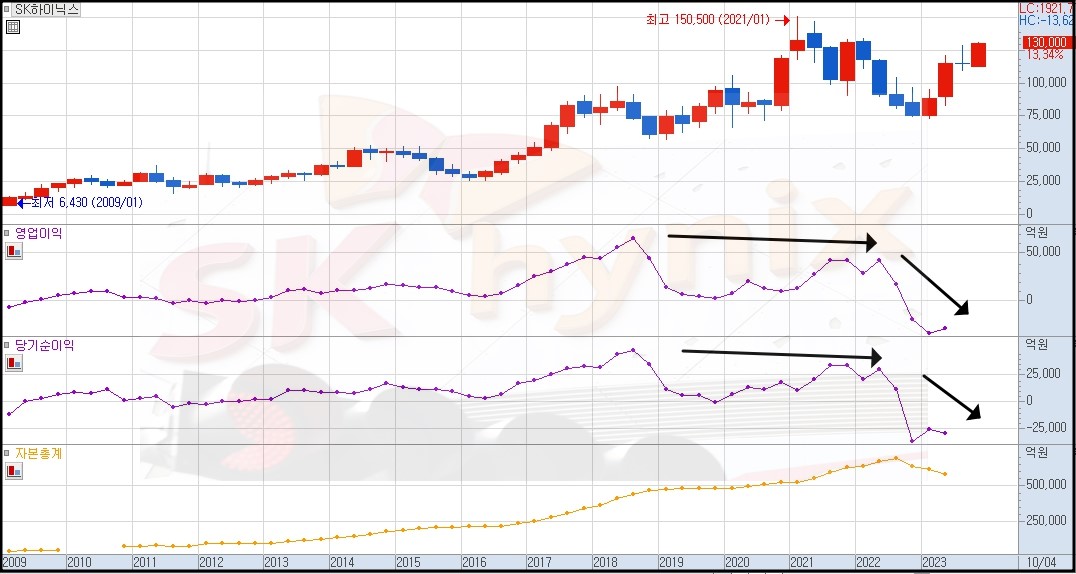Image resolution: width=1076 pixels, height=574 pixels.
Task: Select the 영업이익 indicator title
Action: click(x=38, y=233)
